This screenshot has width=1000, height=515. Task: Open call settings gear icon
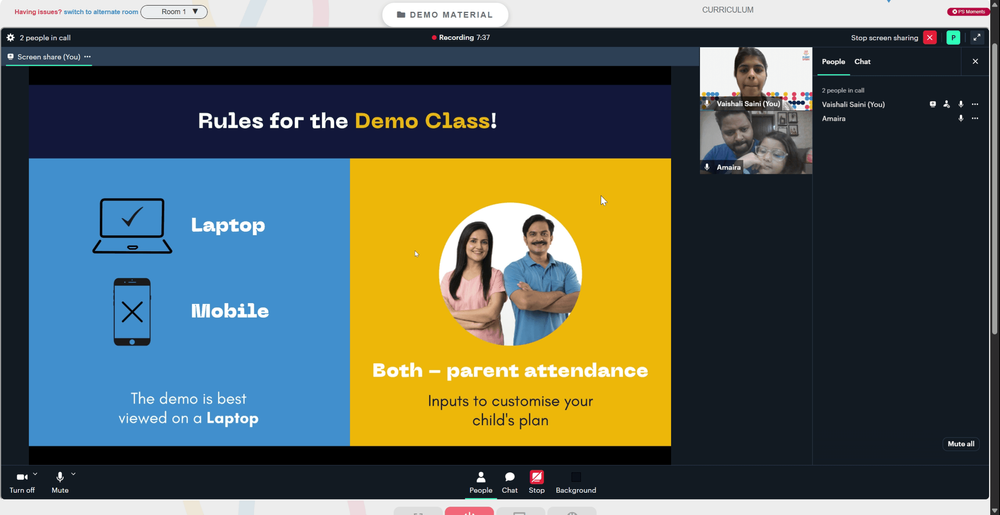click(10, 38)
